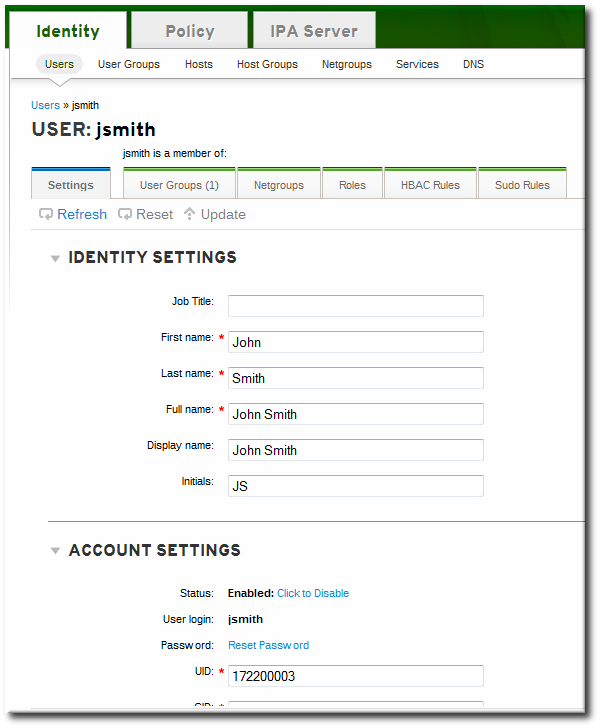The width and height of the screenshot is (600, 728).
Task: Go to Hosts in the navigation bar
Action: click(x=198, y=64)
